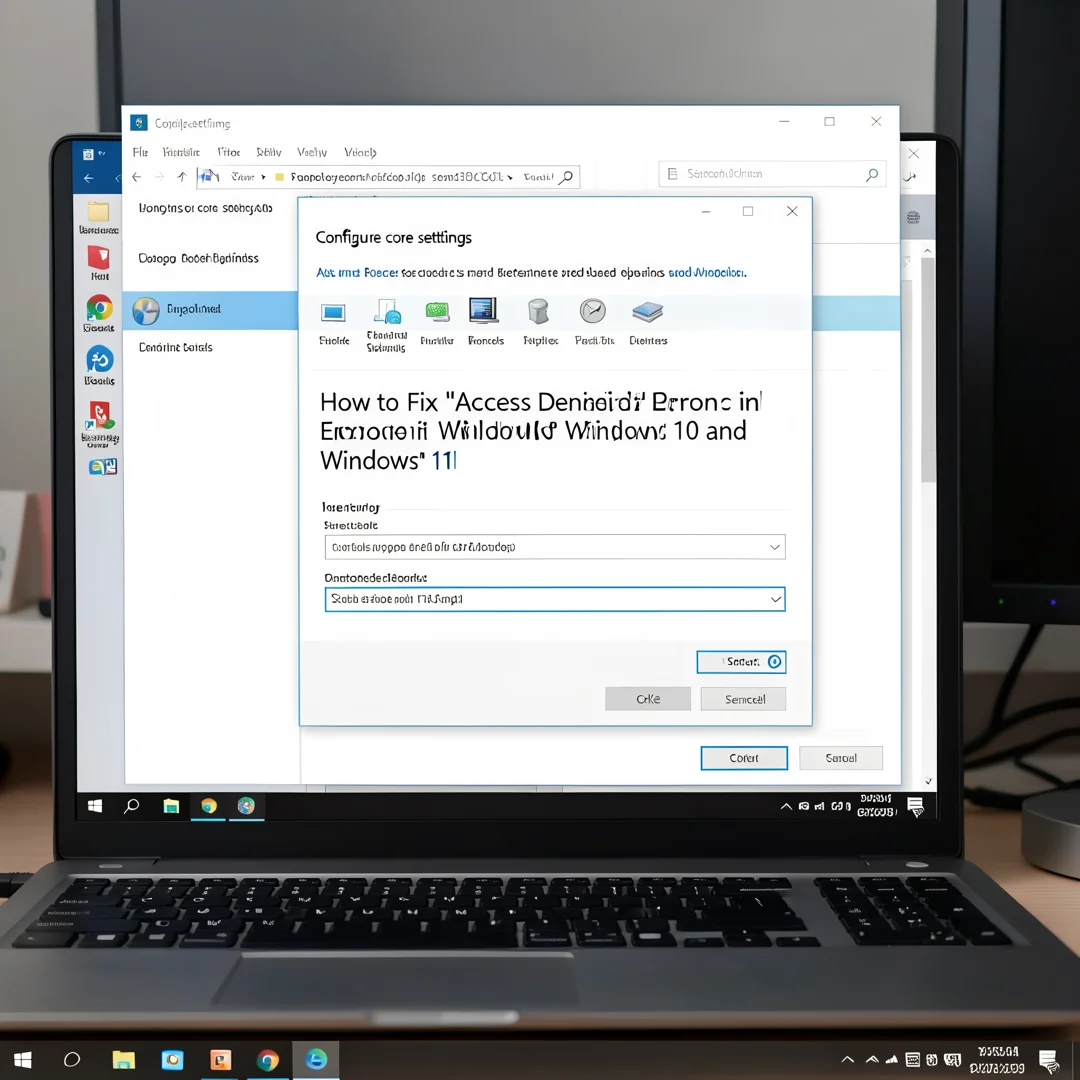Screen dimensions: 1080x1080
Task: Open the Chrome icon on the bottom taskbar
Action: [x=268, y=1059]
